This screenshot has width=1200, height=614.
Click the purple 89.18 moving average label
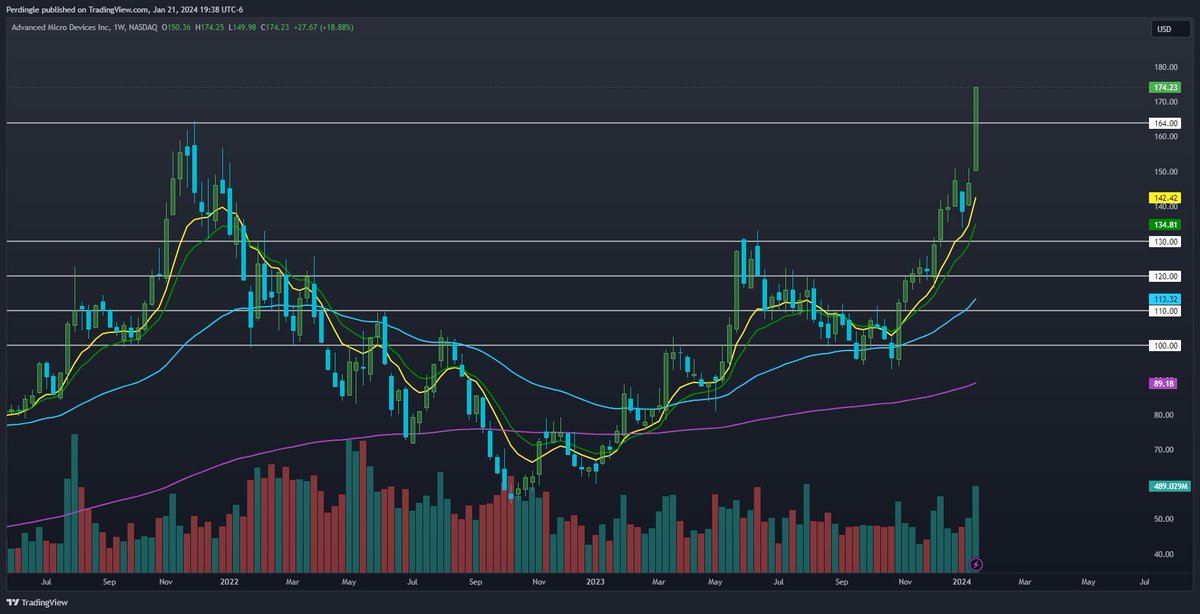(x=1164, y=383)
